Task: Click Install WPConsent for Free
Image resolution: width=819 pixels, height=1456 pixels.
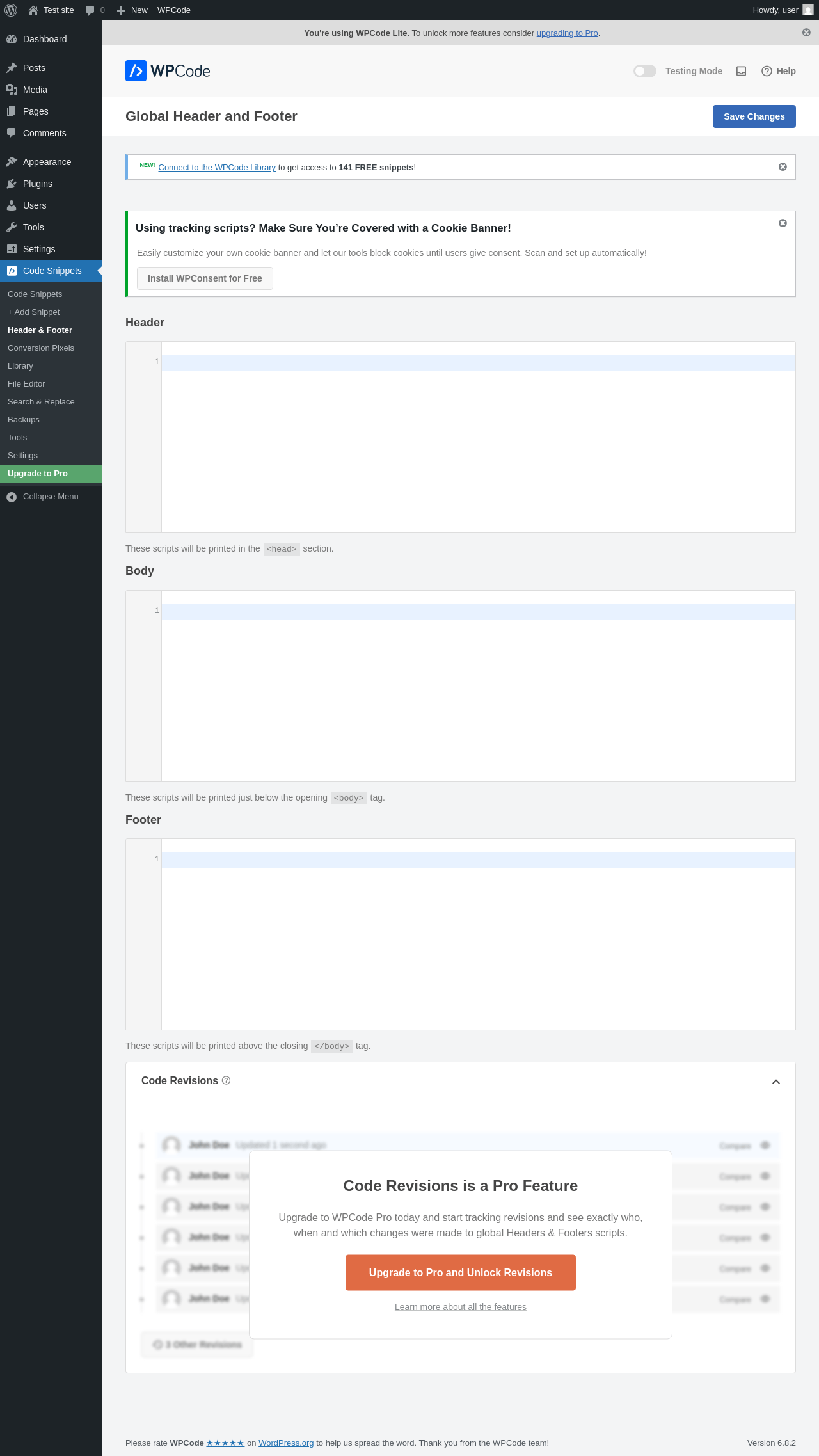Action: [205, 278]
